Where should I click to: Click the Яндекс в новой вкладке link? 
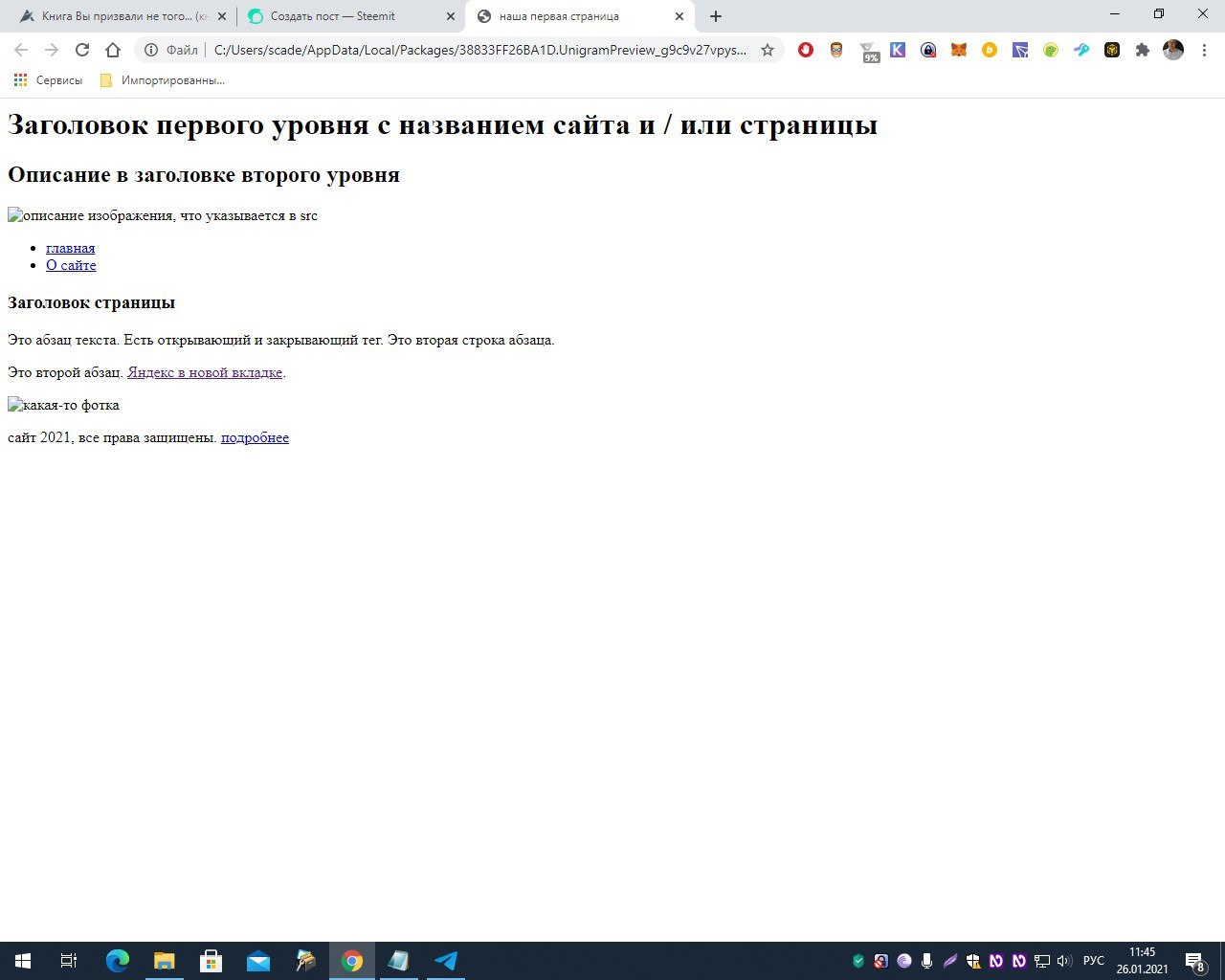click(x=204, y=372)
